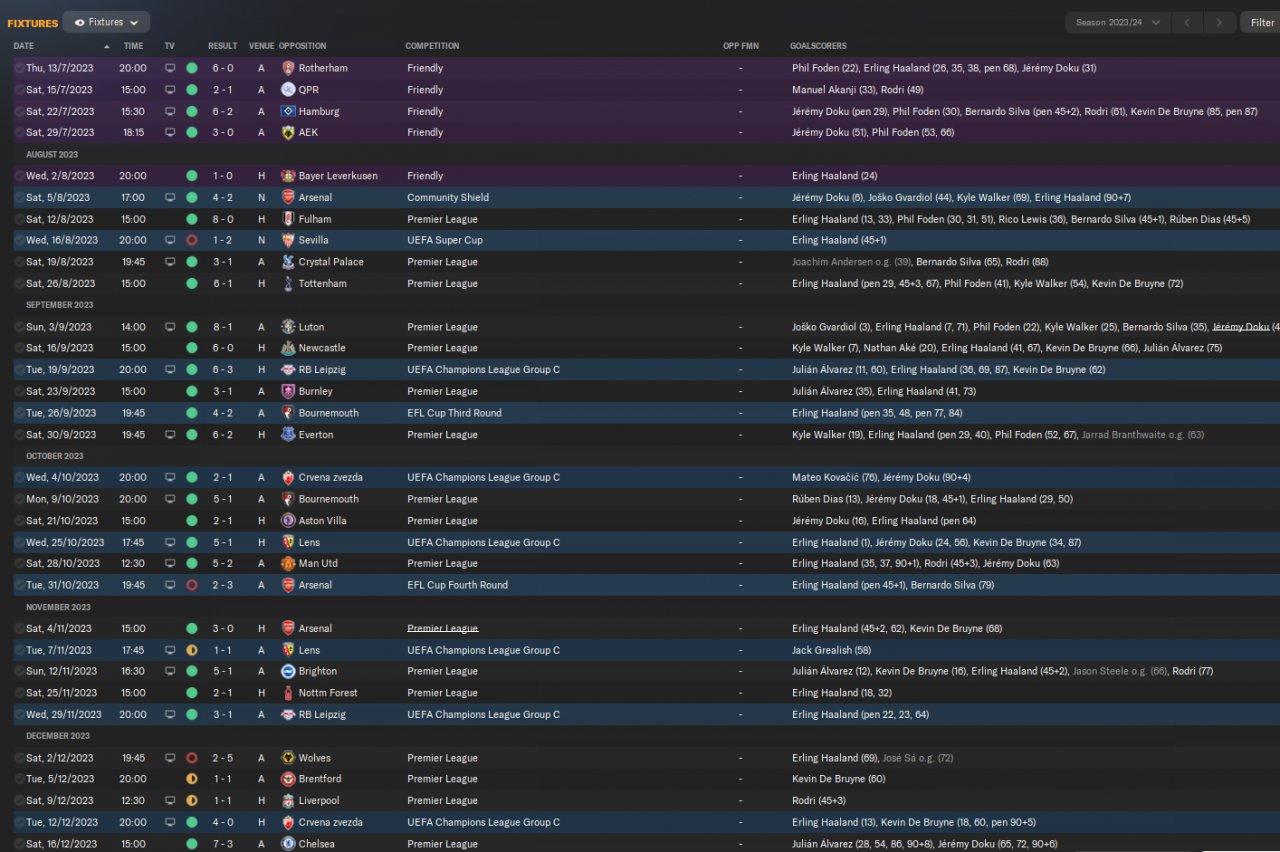1280x852 pixels.
Task: Click the Man Utd club badge
Action: click(x=288, y=563)
